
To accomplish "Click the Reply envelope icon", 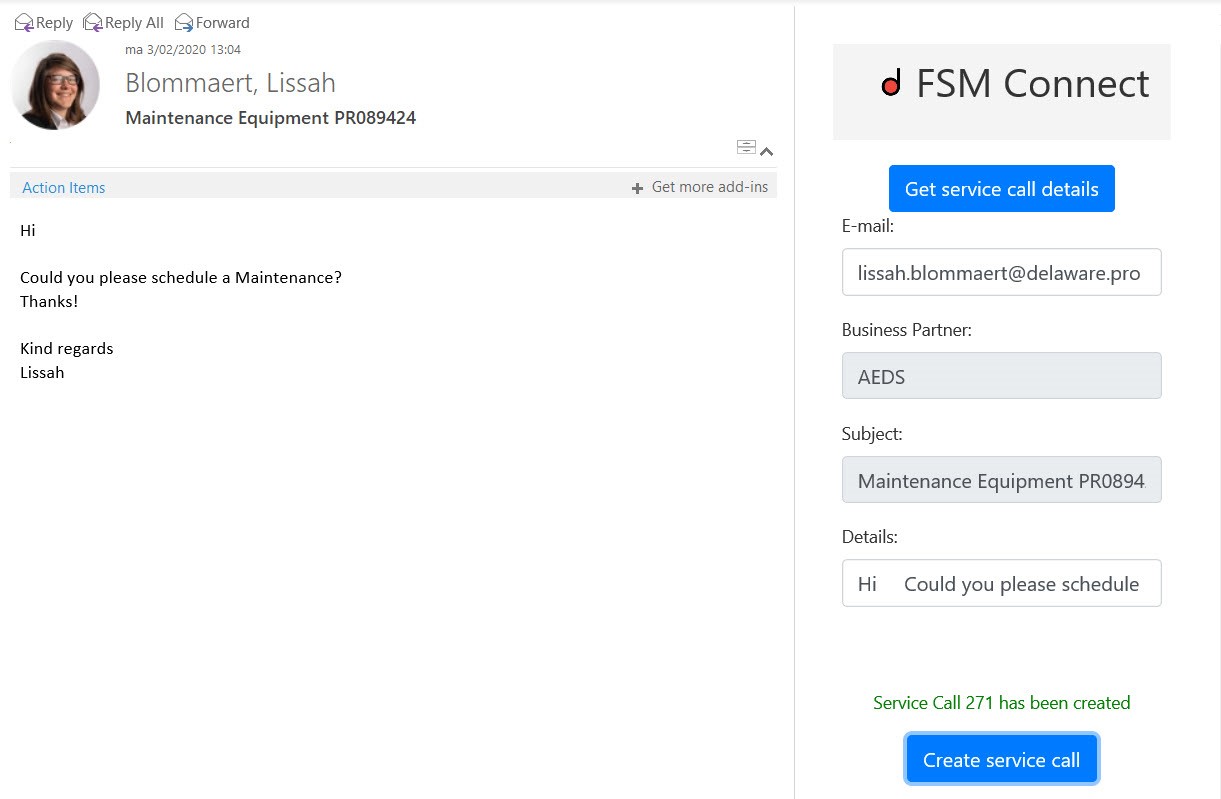I will pyautogui.click(x=24, y=22).
